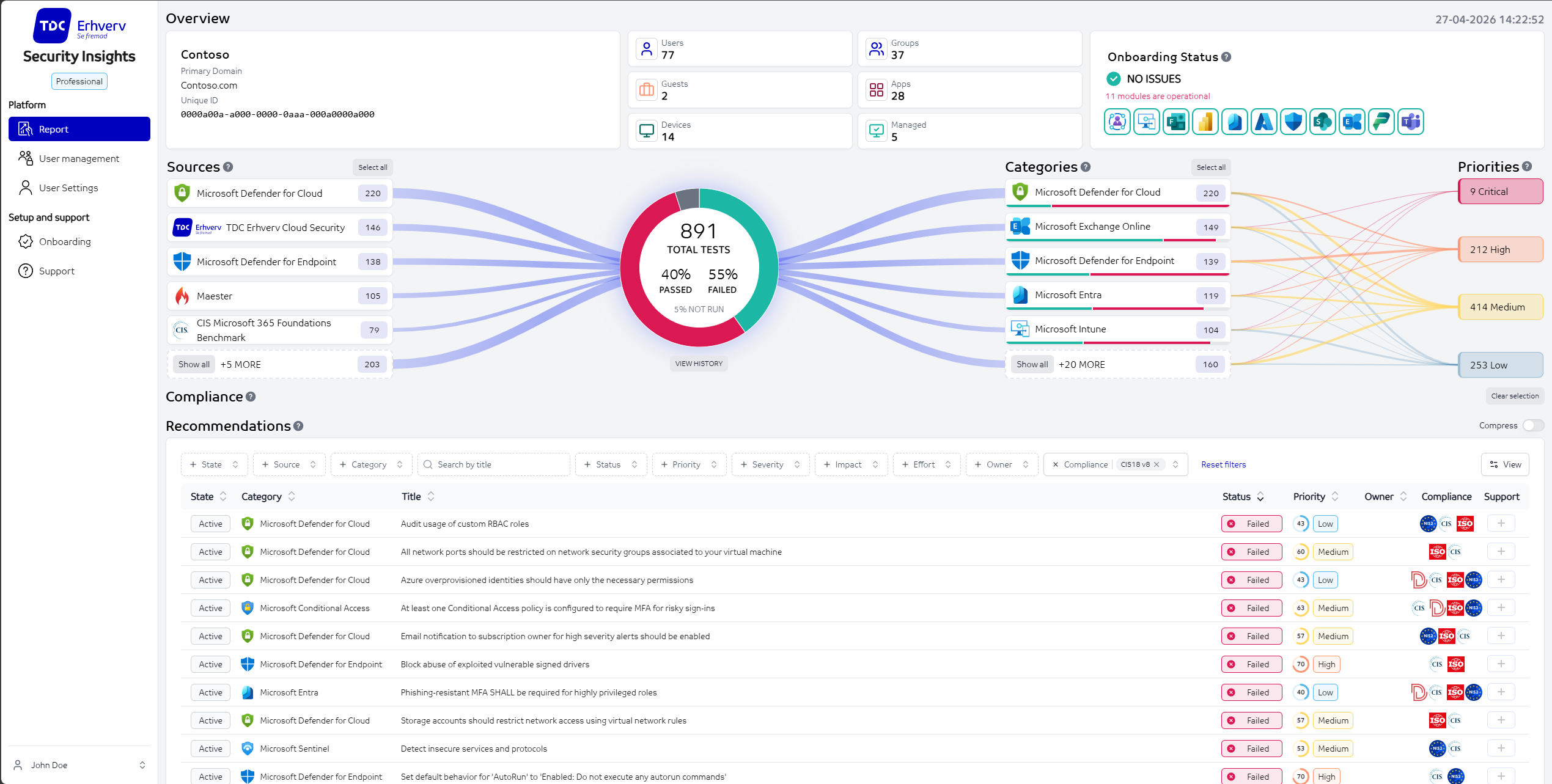Click the Maester flame icon in Sources
This screenshot has width=1552, height=784.
tap(182, 296)
